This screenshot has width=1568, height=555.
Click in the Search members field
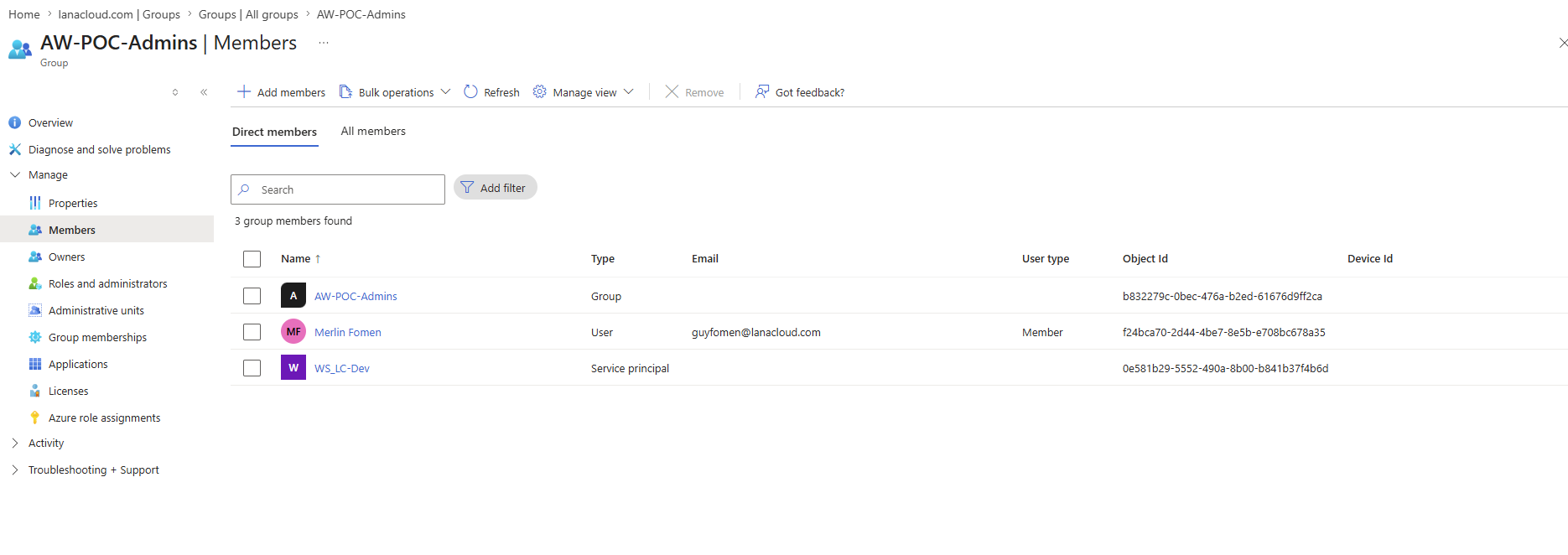click(x=338, y=189)
